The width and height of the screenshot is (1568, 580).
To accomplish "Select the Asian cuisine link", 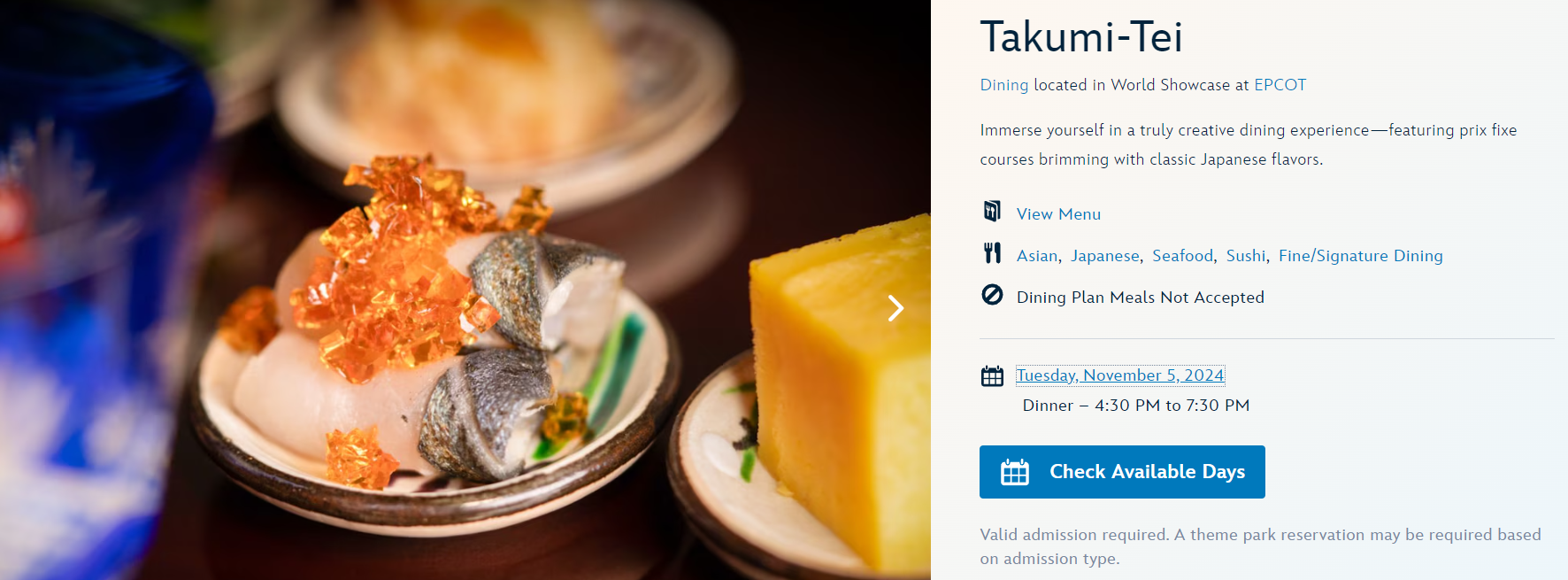I will tap(1037, 256).
